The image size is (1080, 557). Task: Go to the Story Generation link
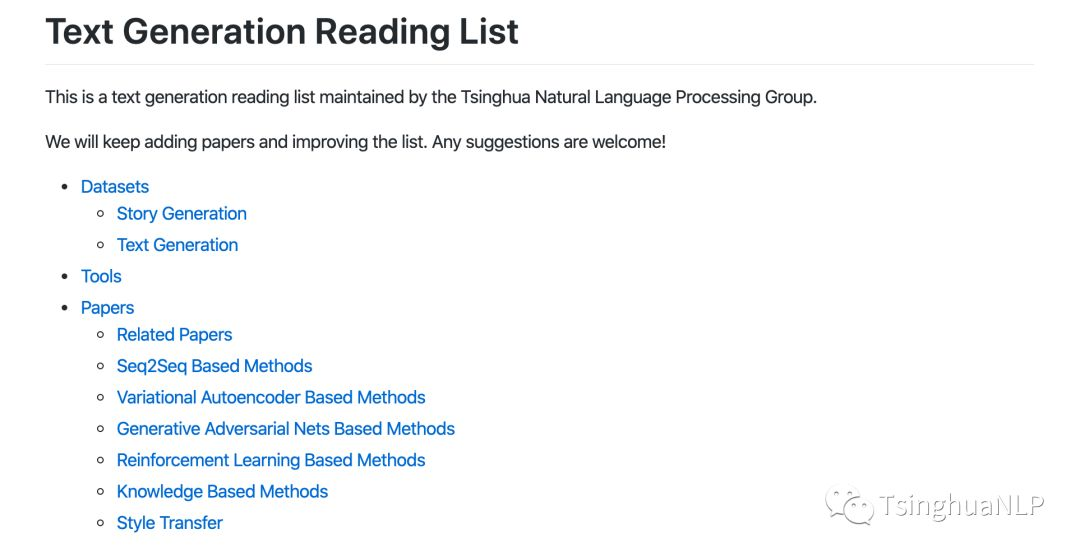pyautogui.click(x=181, y=214)
